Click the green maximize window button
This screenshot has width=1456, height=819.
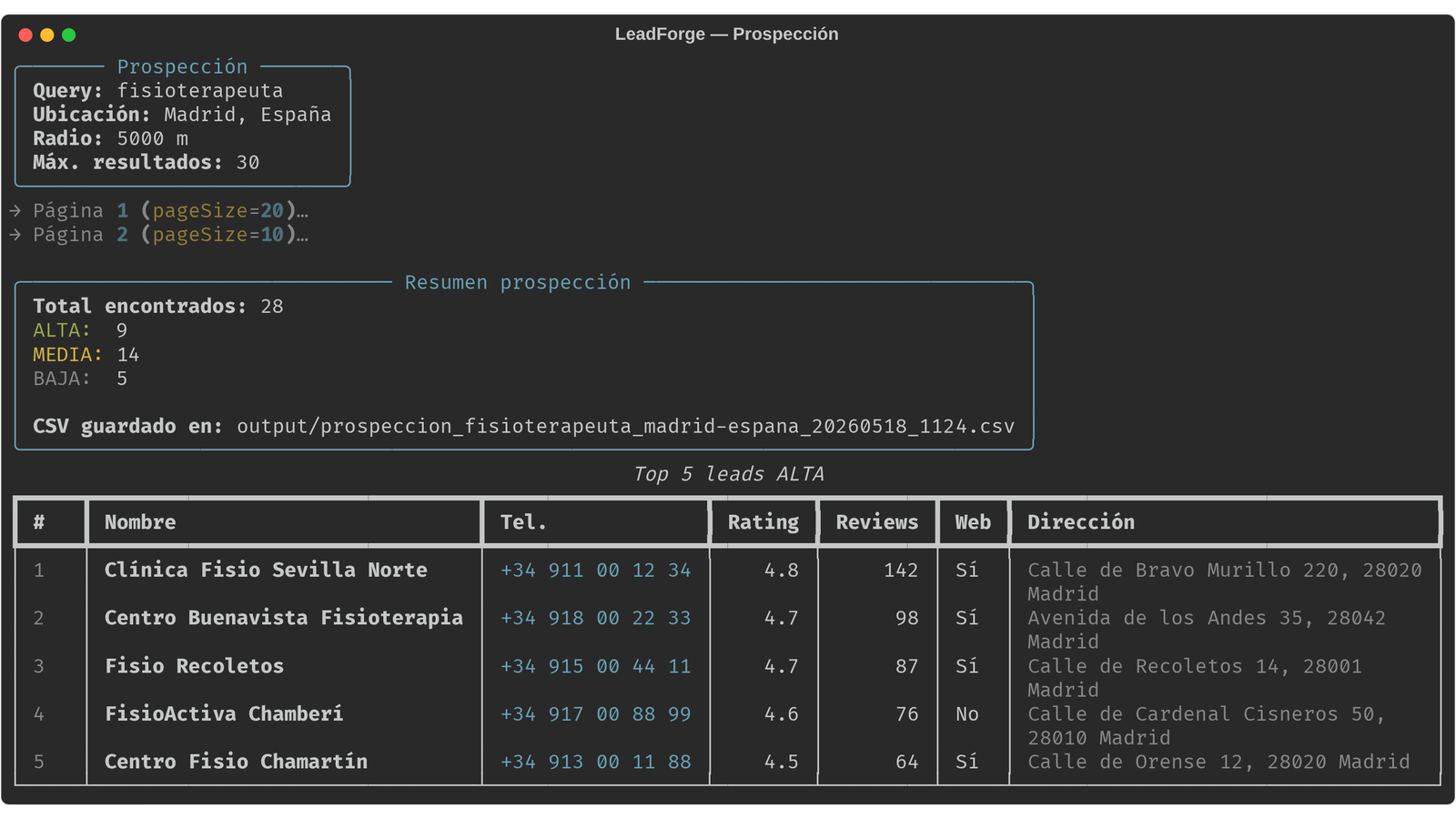click(69, 35)
